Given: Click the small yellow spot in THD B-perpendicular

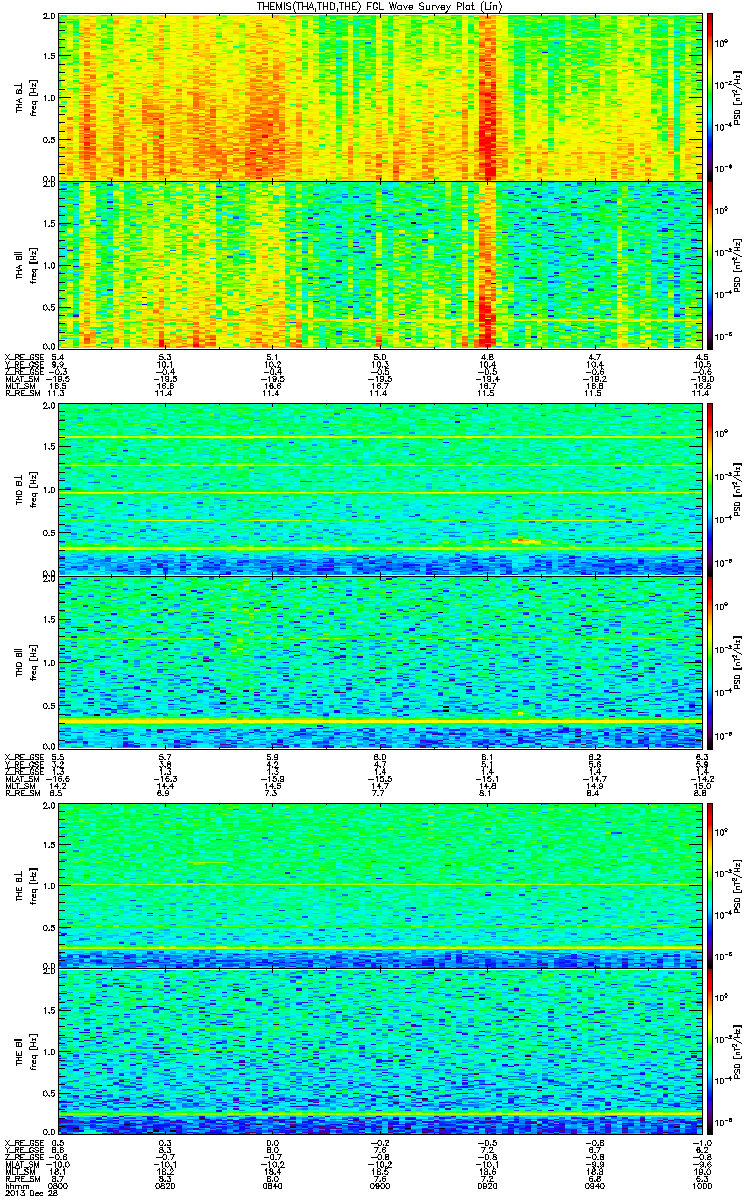Looking at the screenshot, I should coord(524,541).
